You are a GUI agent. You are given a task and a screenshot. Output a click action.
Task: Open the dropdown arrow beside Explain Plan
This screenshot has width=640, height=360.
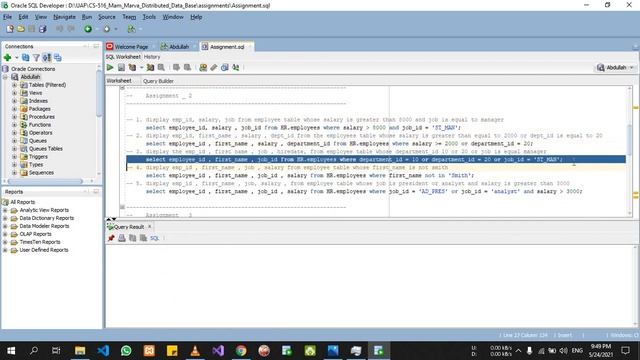click(141, 67)
